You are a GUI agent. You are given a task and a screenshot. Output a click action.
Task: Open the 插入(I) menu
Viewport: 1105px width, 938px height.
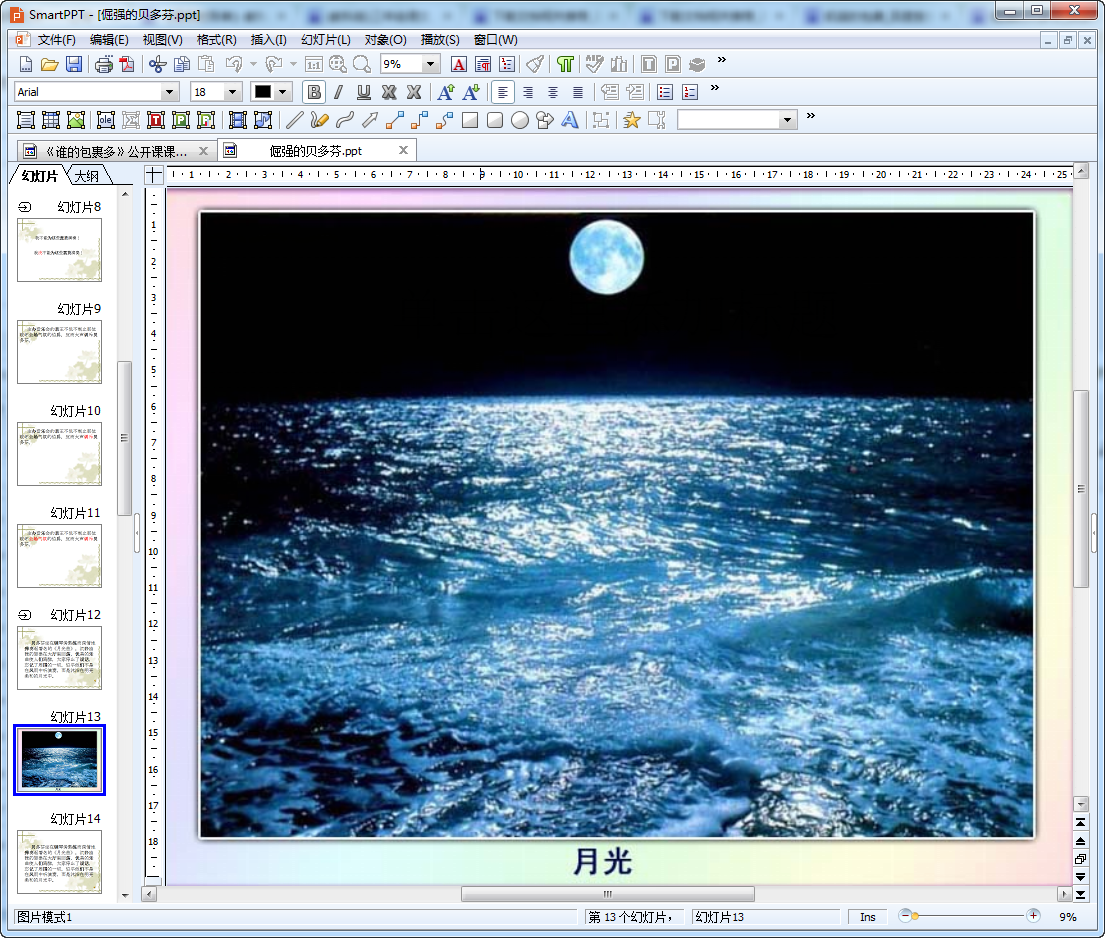[x=268, y=40]
